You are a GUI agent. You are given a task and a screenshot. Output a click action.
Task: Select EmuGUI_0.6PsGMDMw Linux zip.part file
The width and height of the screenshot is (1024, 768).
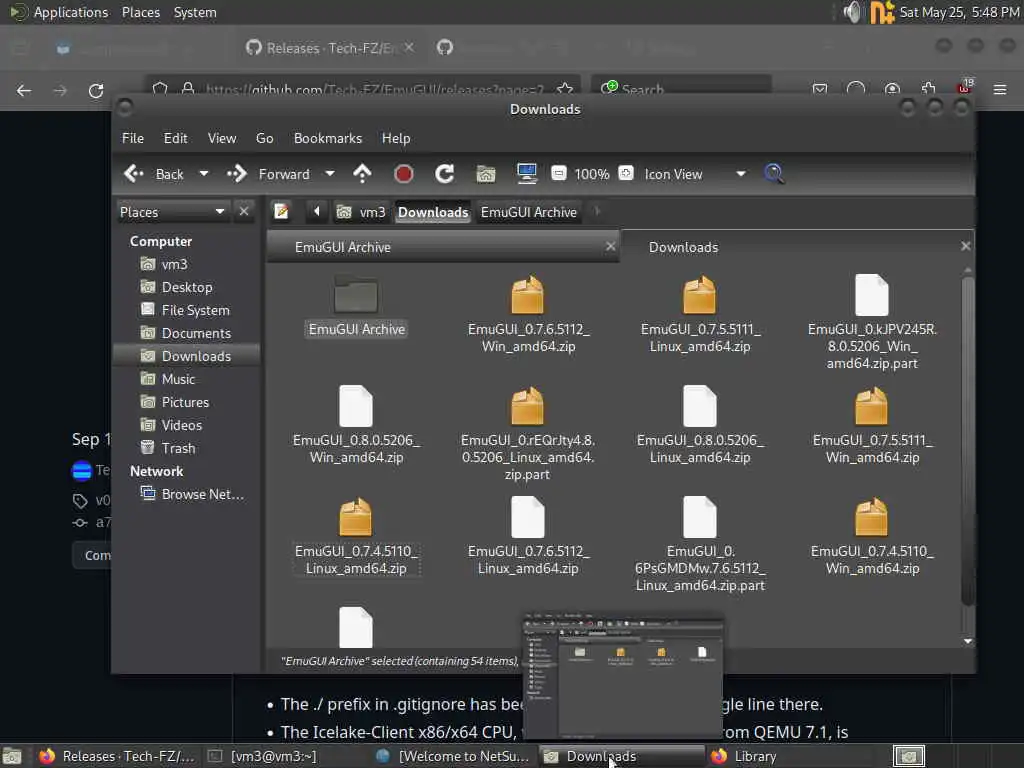pyautogui.click(x=699, y=517)
